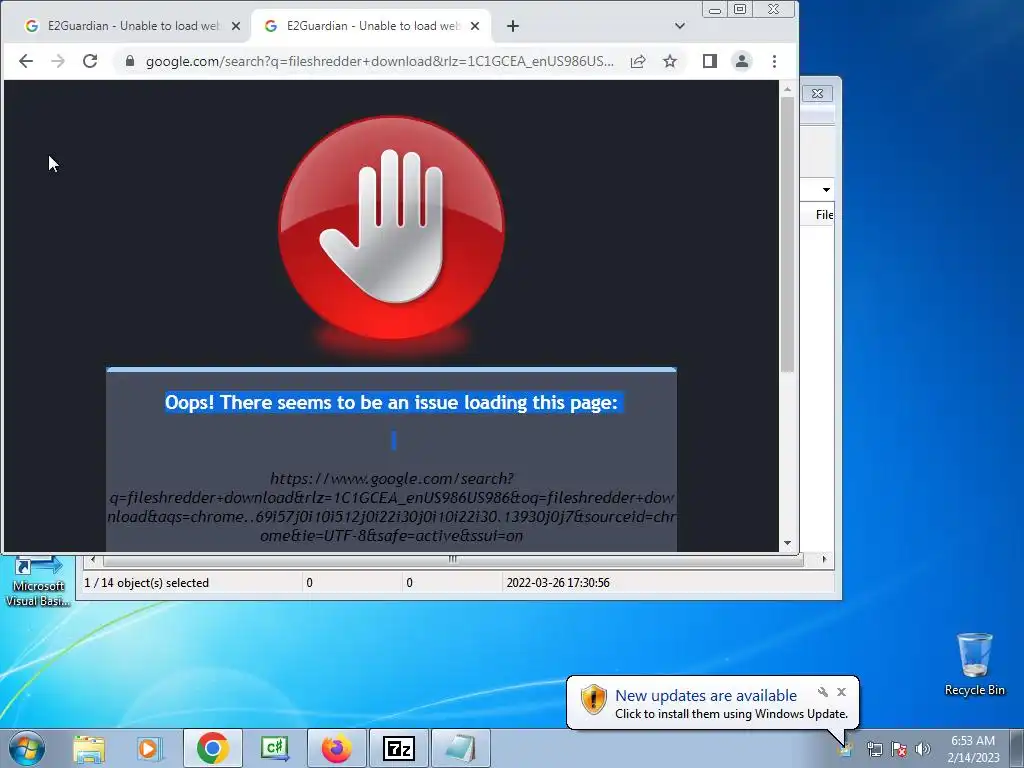
Task: Open the Chrome side panel
Action: pyautogui.click(x=710, y=61)
